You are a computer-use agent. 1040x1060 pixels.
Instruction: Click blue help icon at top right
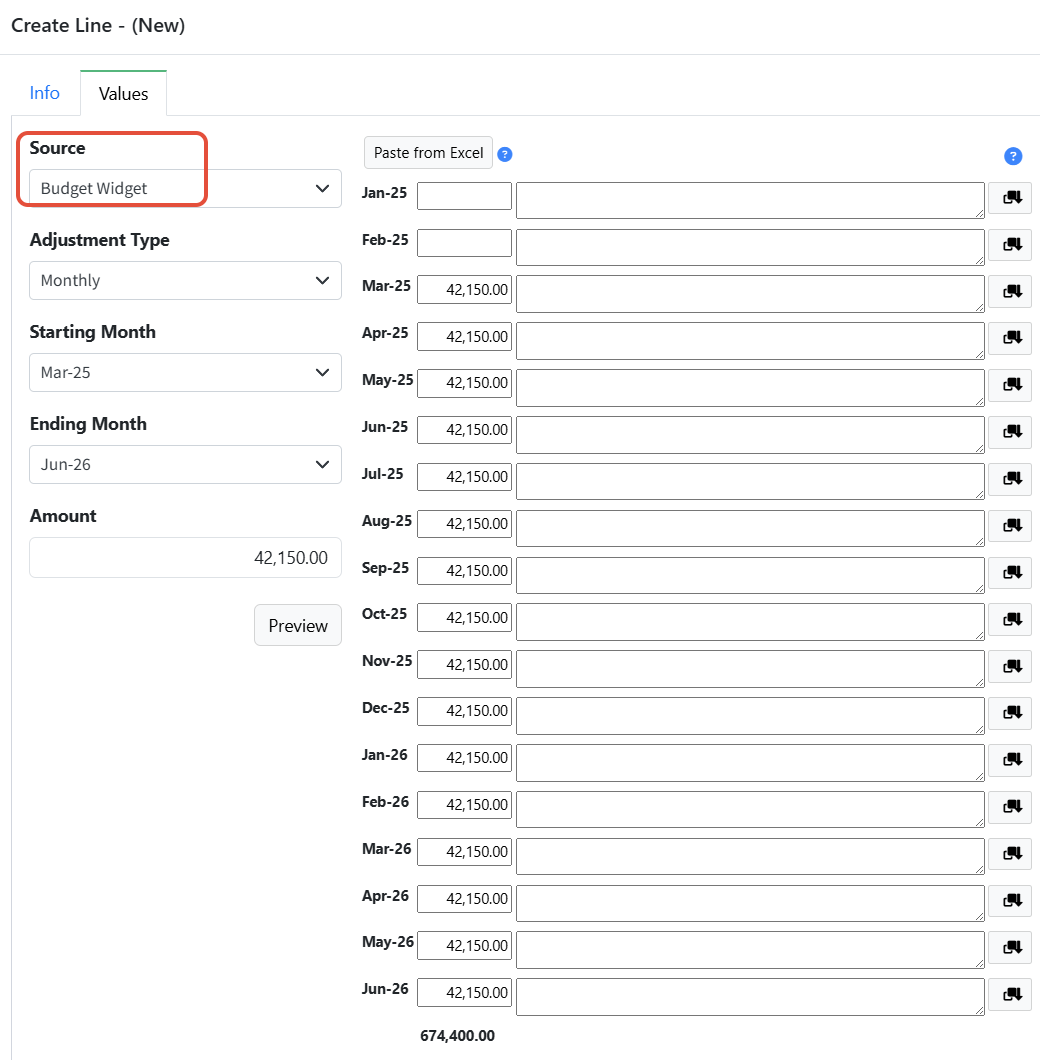[x=1012, y=156]
